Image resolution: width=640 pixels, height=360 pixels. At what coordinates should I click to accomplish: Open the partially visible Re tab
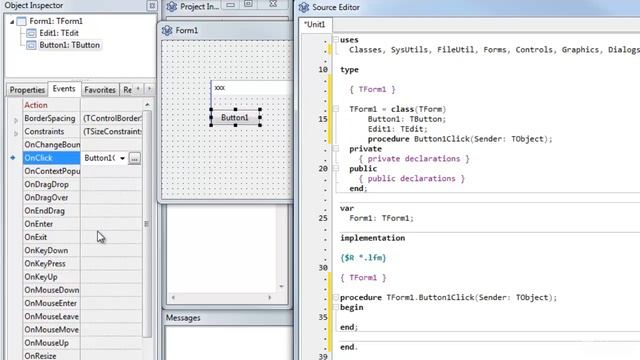(x=127, y=90)
